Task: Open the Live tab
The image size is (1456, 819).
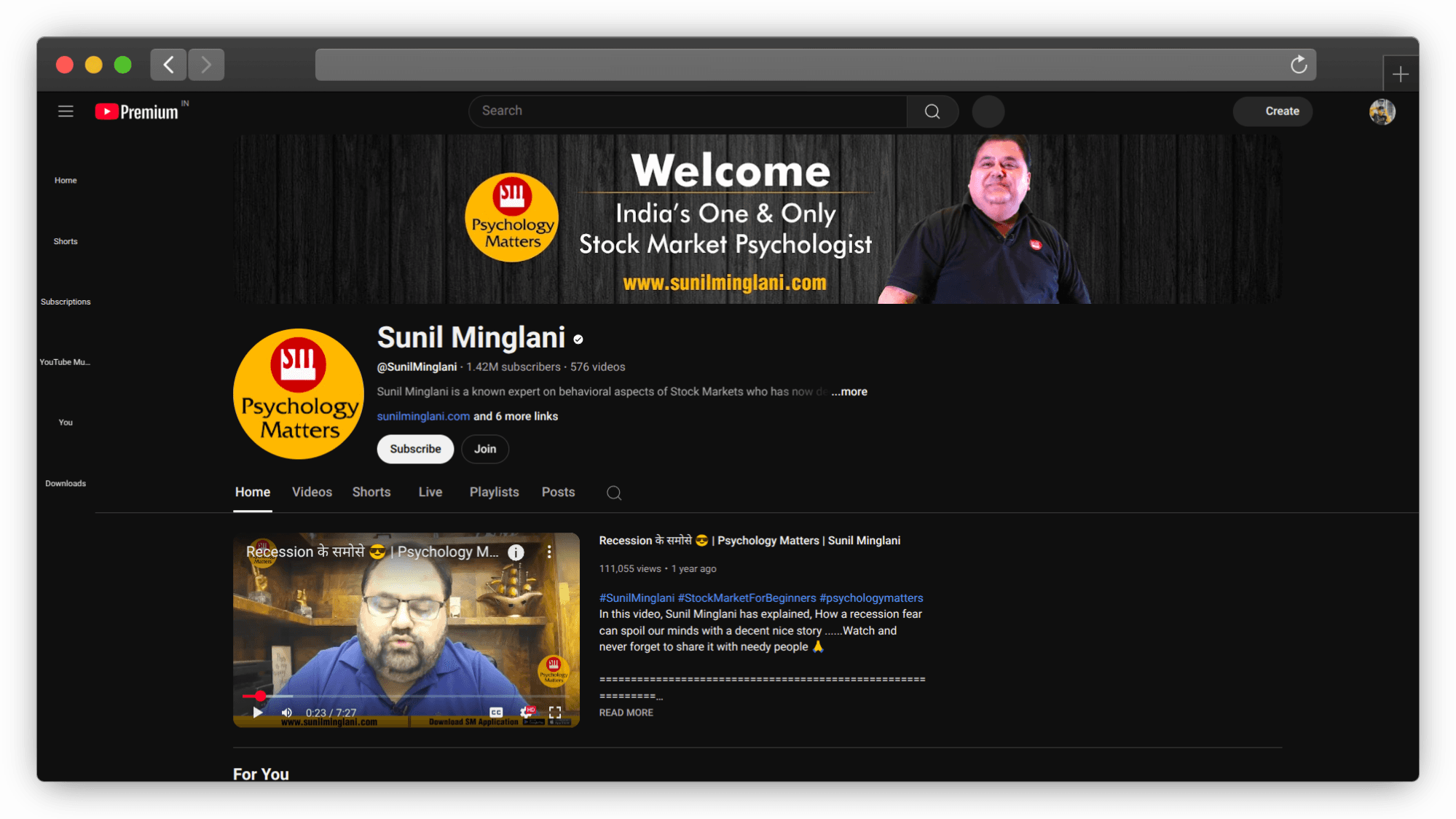Action: 430,493
